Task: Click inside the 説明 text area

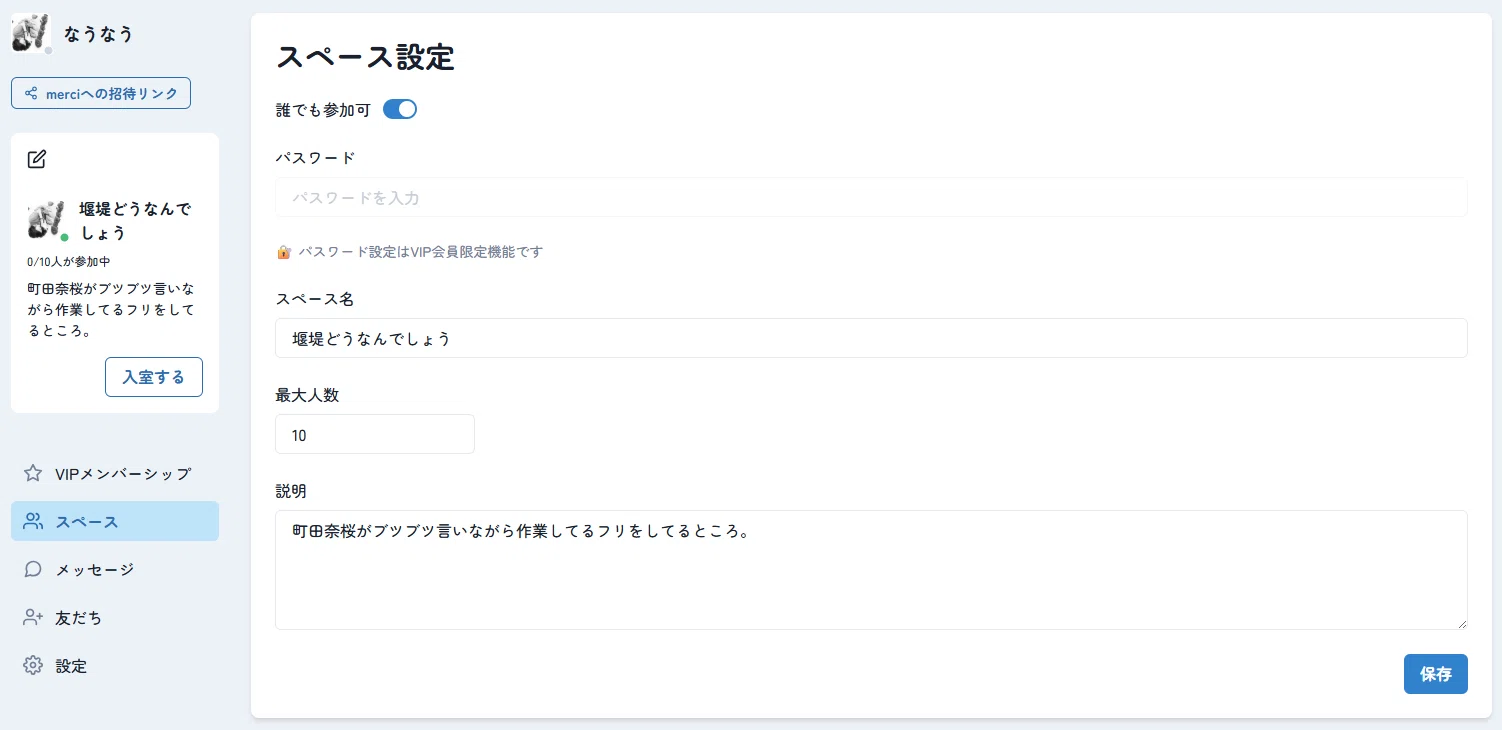Action: click(871, 570)
